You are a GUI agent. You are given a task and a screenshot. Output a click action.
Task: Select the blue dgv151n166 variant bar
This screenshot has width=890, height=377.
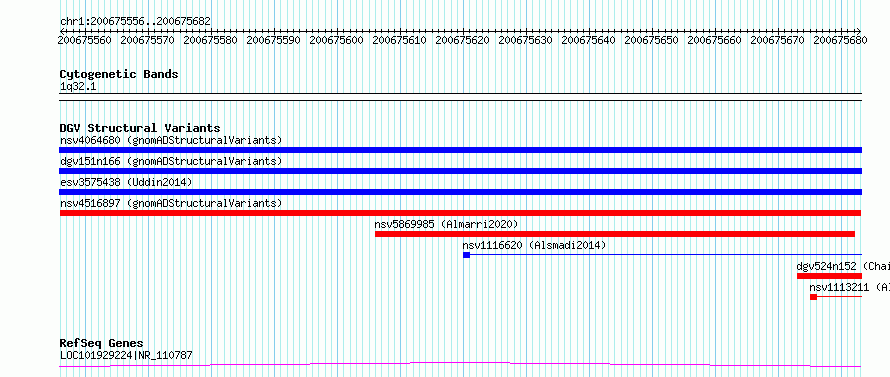pos(460,171)
